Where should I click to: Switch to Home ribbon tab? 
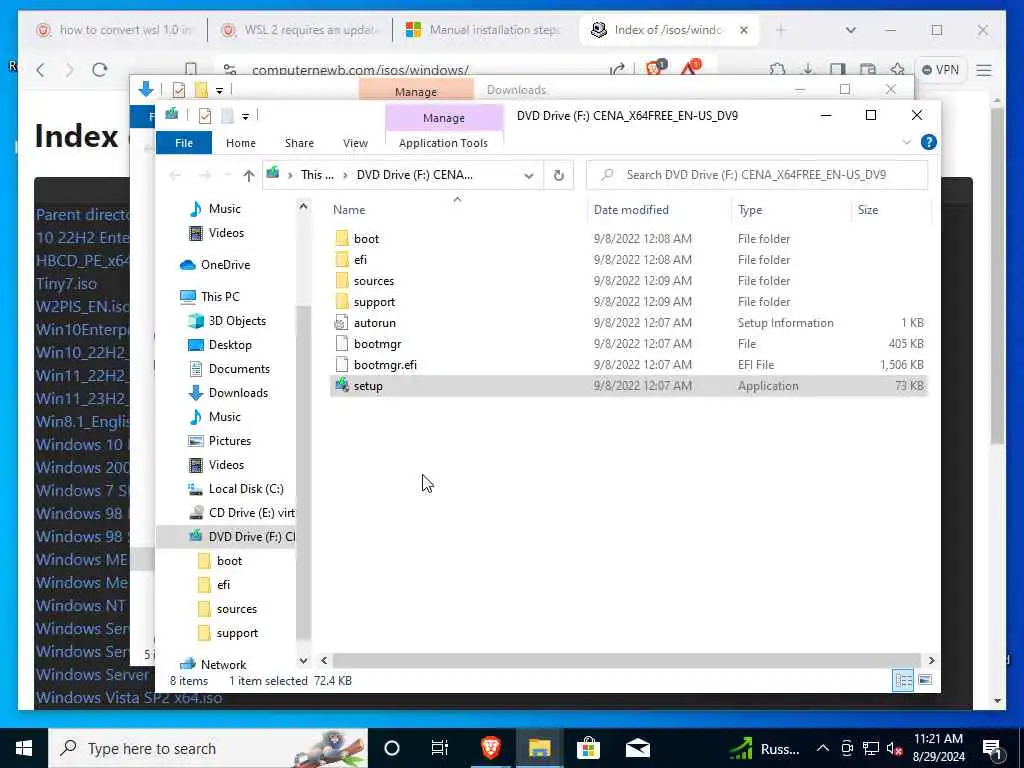(240, 142)
